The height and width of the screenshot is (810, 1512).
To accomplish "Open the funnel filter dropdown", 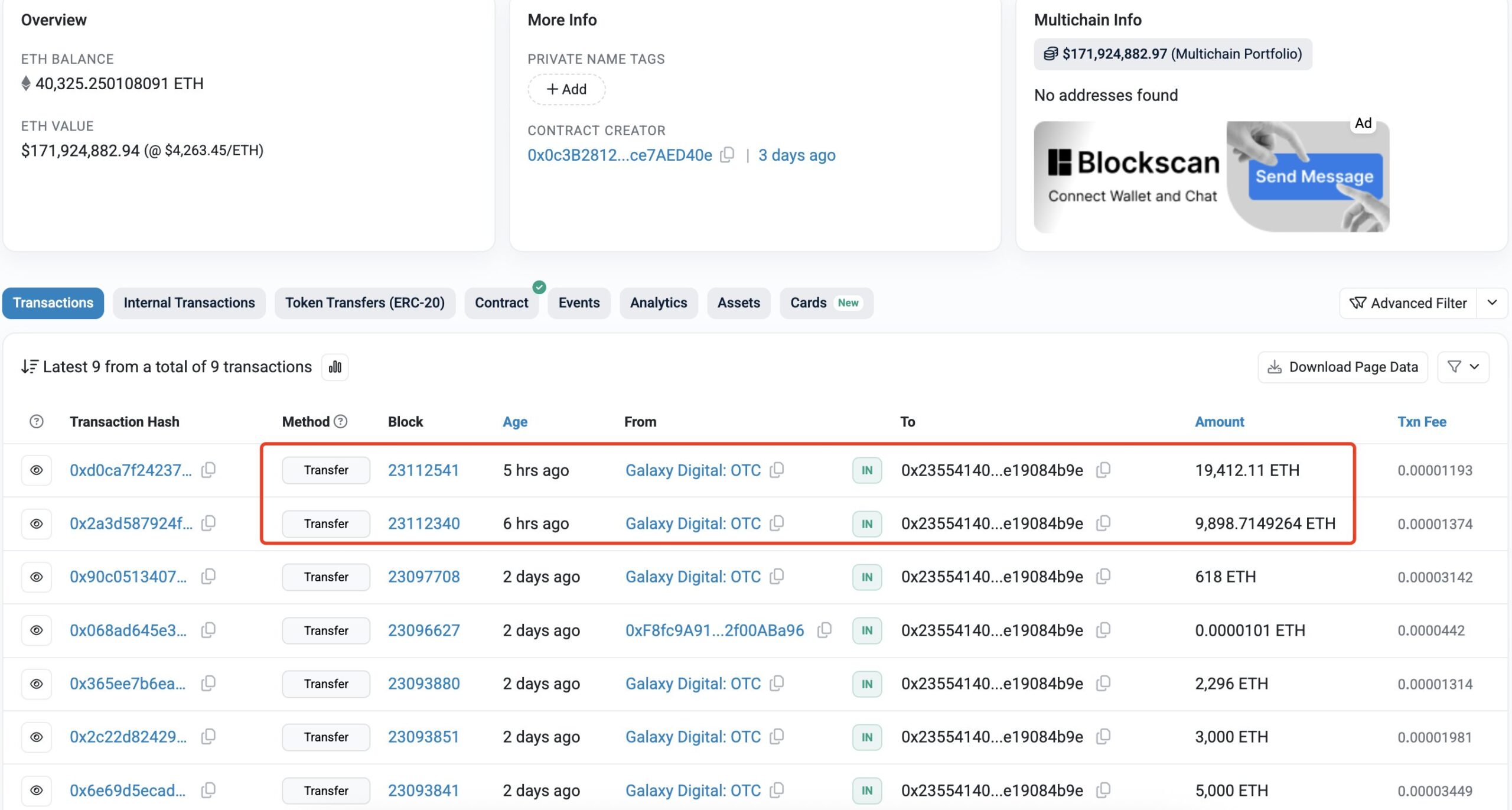I will [1462, 367].
